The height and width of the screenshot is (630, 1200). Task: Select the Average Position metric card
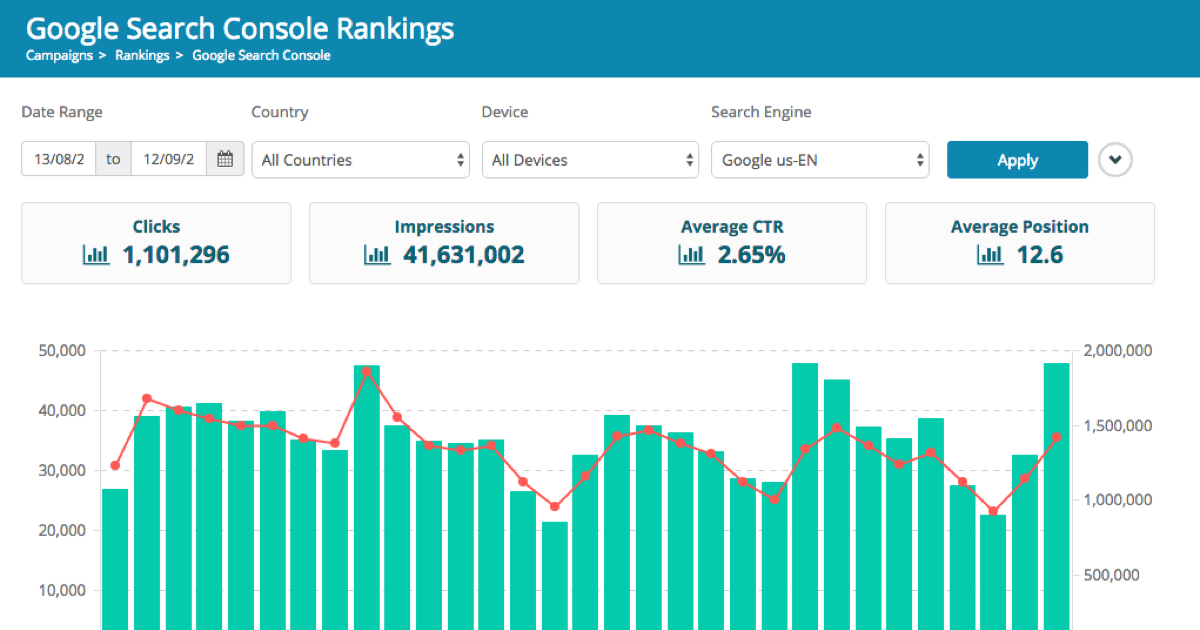coord(1020,243)
